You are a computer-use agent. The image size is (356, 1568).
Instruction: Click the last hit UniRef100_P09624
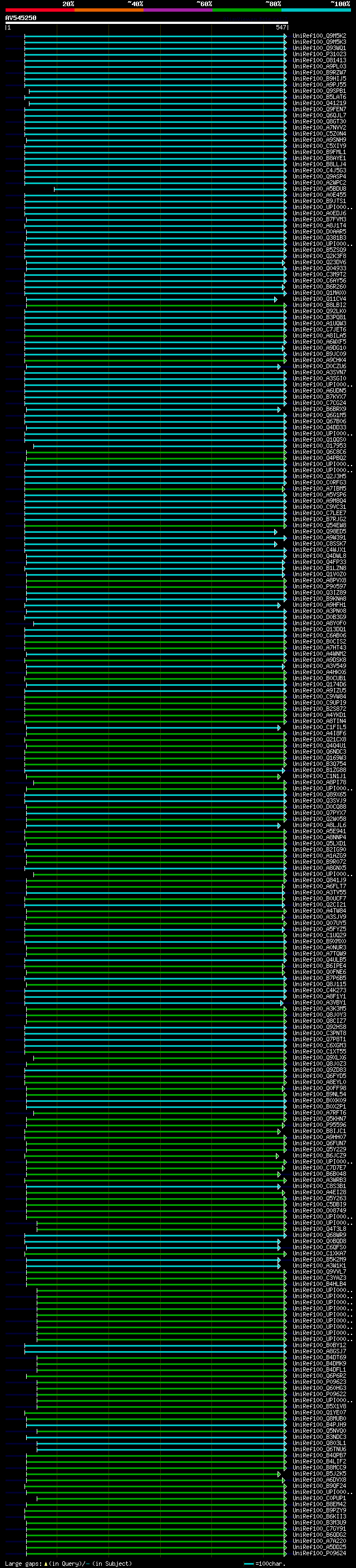319,1554
